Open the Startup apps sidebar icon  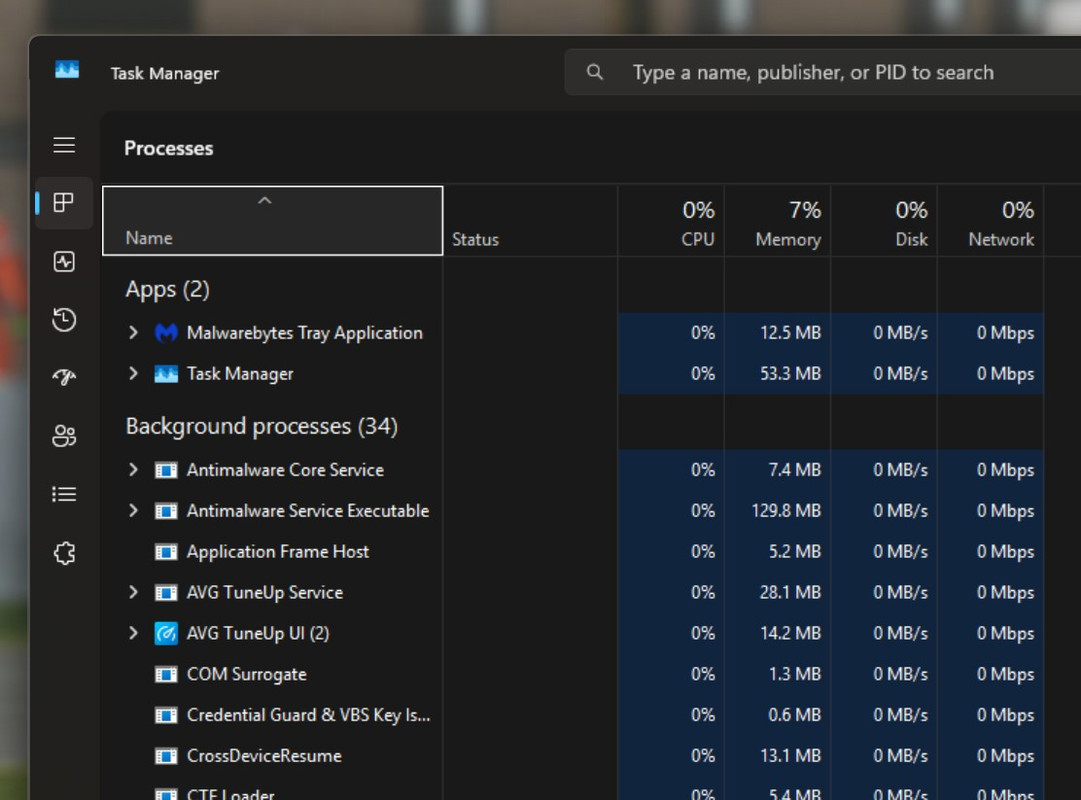click(64, 377)
